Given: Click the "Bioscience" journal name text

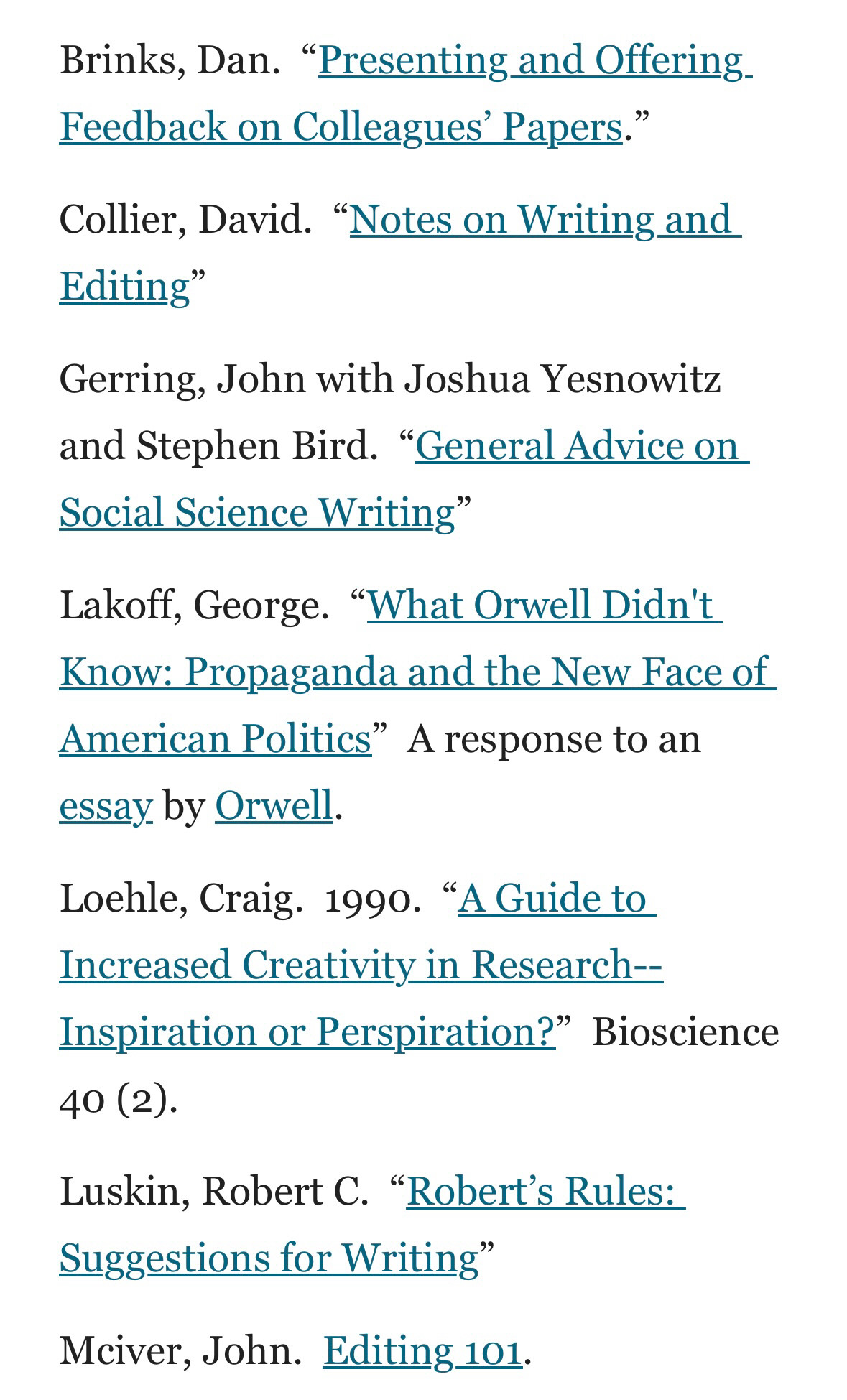Looking at the screenshot, I should click(x=685, y=1032).
